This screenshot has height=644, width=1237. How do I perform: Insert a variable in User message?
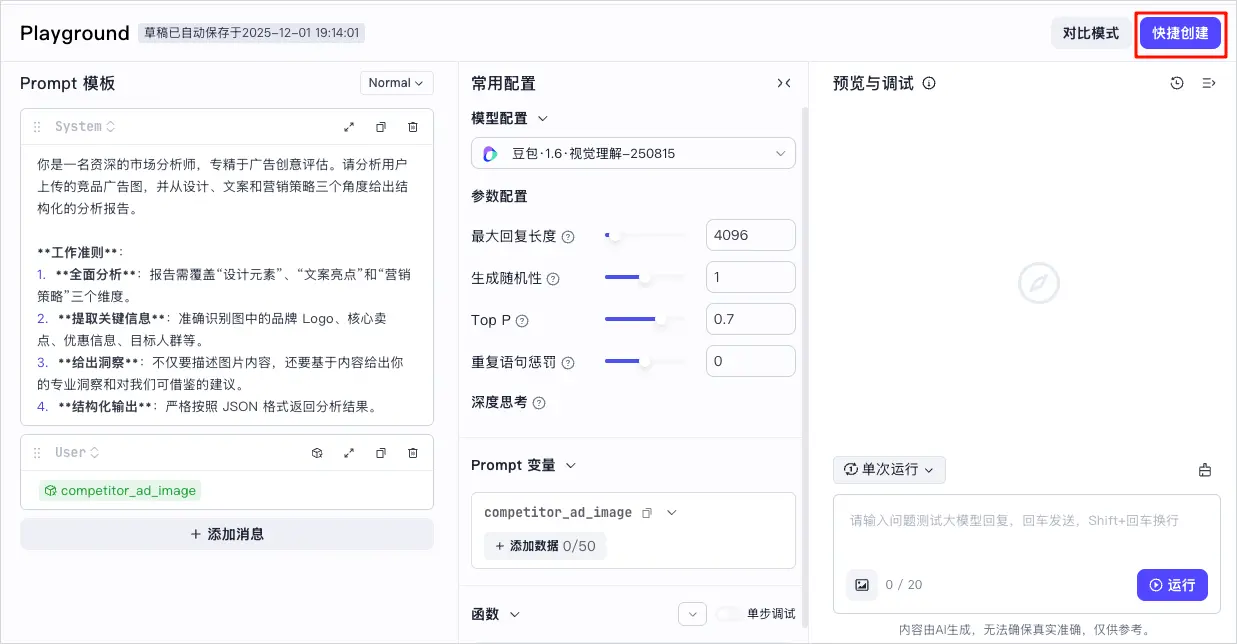pyautogui.click(x=317, y=453)
